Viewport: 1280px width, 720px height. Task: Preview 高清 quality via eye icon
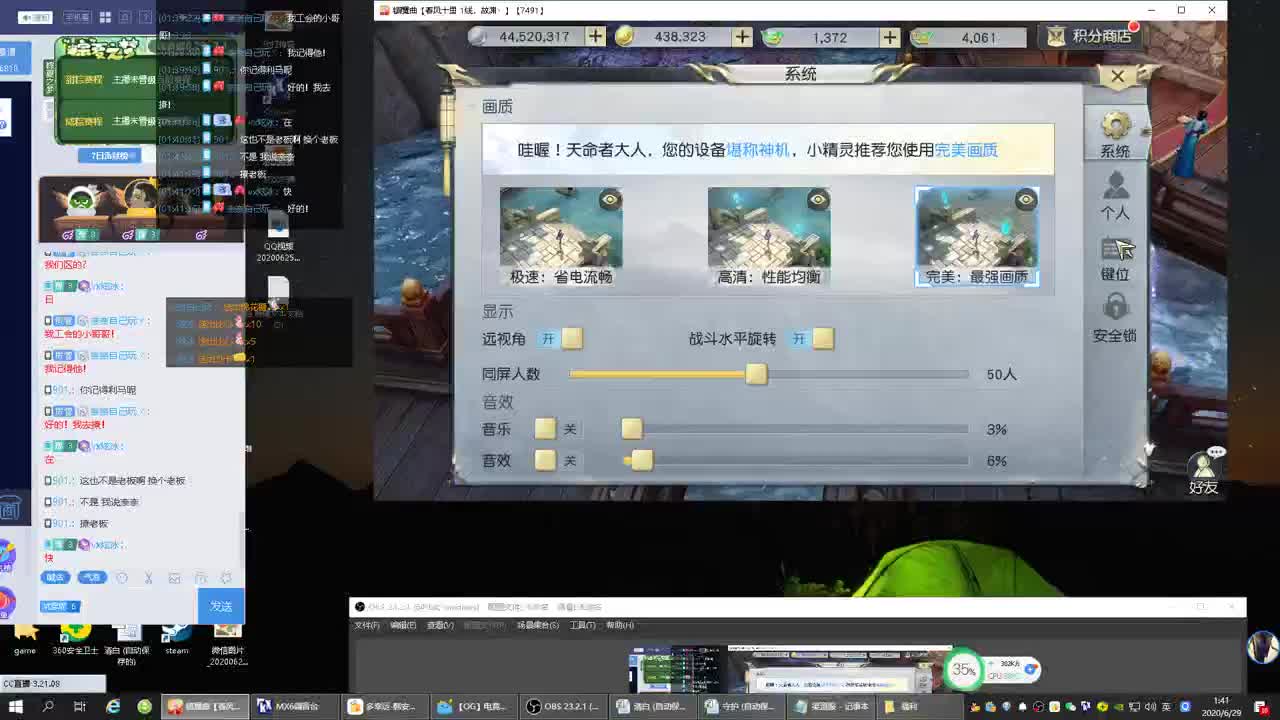pyautogui.click(x=818, y=200)
